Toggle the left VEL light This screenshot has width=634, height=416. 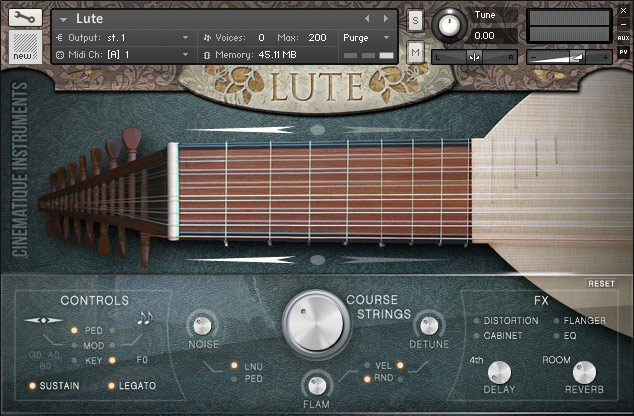pos(367,365)
